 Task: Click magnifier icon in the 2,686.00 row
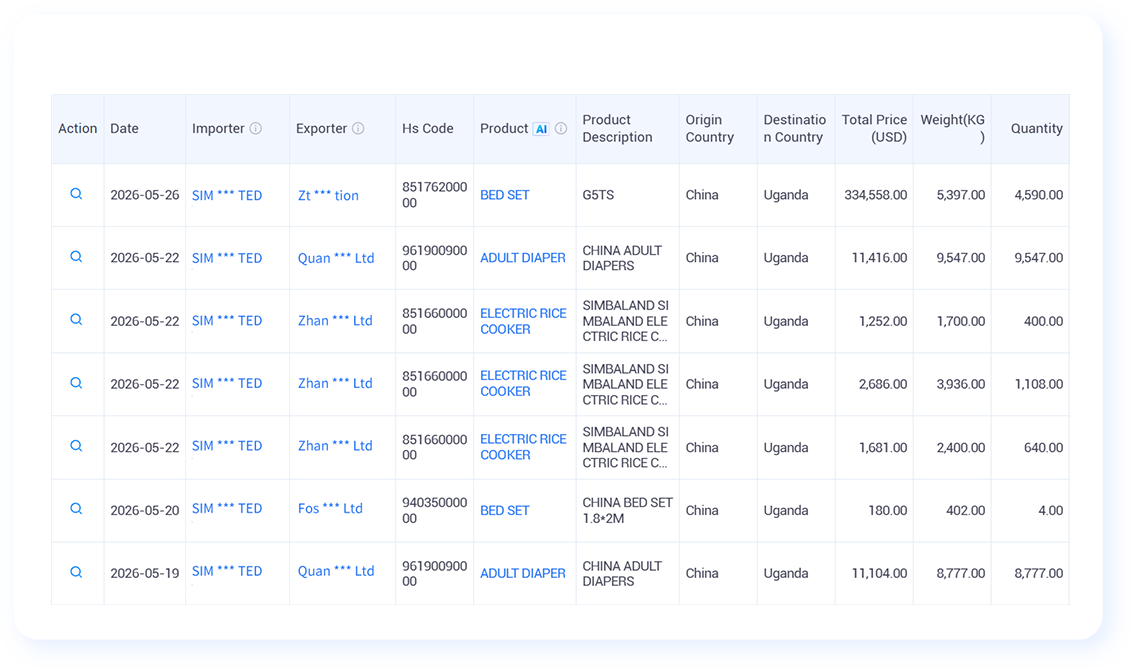(x=76, y=383)
